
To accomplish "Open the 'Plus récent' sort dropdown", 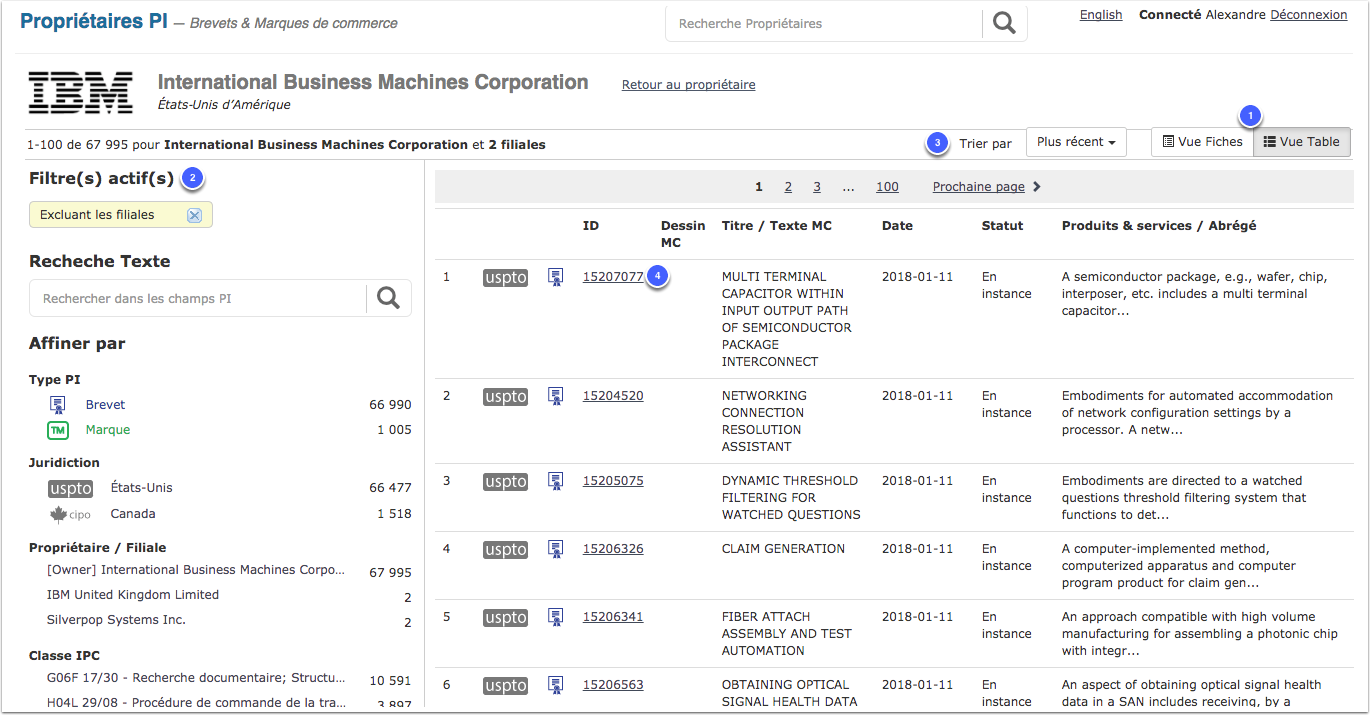I will (1076, 142).
